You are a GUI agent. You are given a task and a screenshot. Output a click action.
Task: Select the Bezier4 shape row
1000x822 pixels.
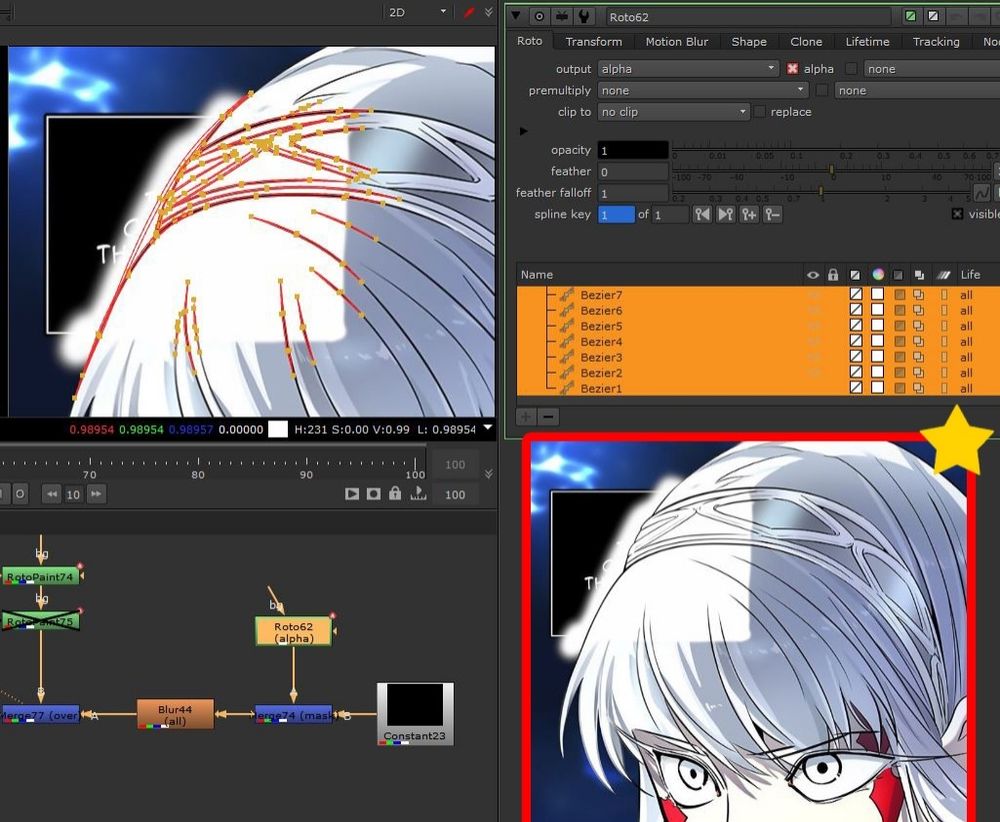[x=758, y=341]
